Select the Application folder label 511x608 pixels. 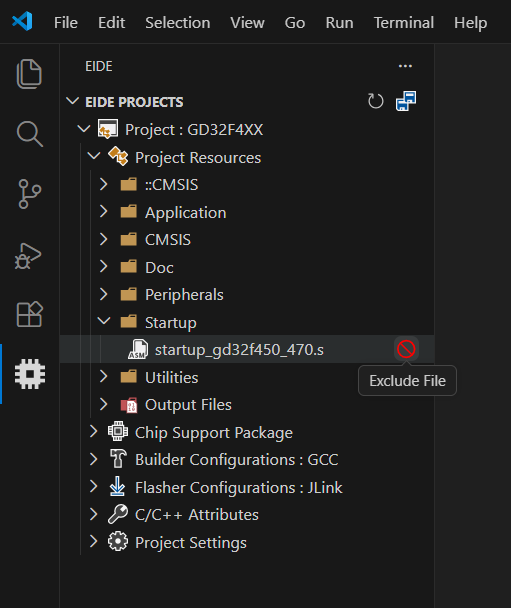[185, 212]
